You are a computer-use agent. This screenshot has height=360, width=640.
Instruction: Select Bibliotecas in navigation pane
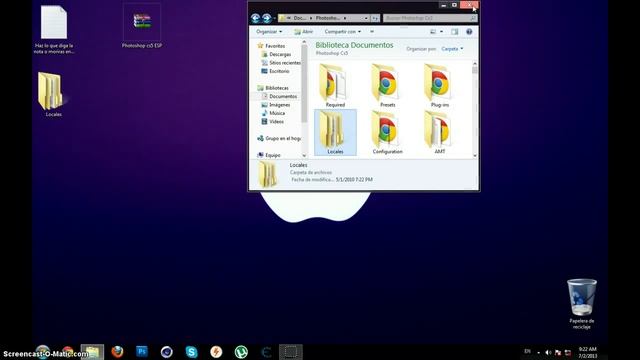pyautogui.click(x=277, y=88)
